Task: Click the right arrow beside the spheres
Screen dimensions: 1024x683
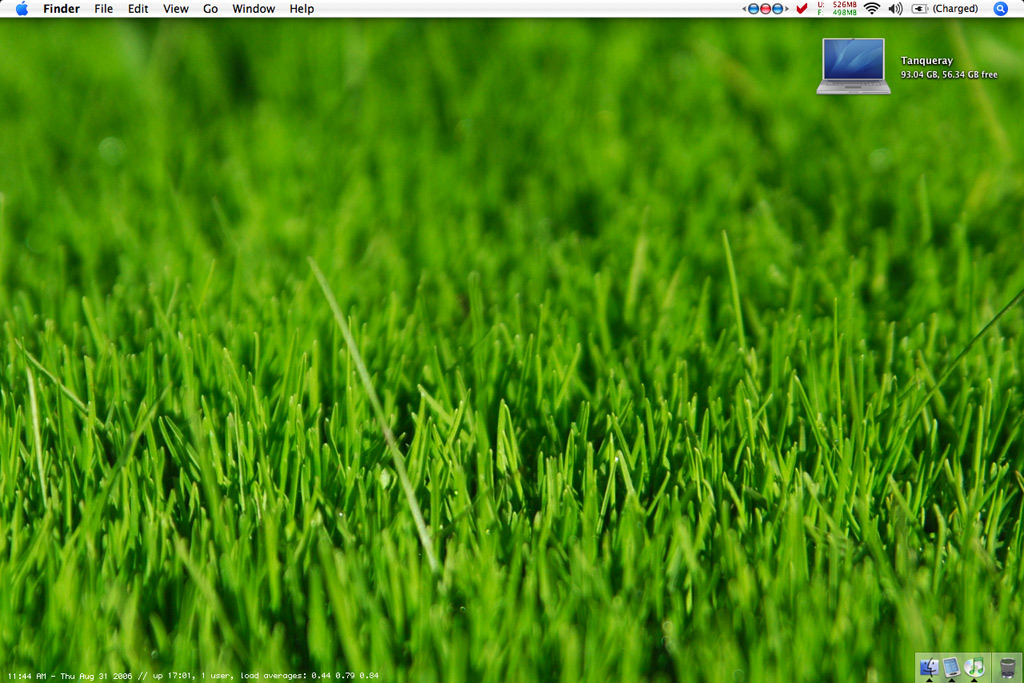Action: 786,8
